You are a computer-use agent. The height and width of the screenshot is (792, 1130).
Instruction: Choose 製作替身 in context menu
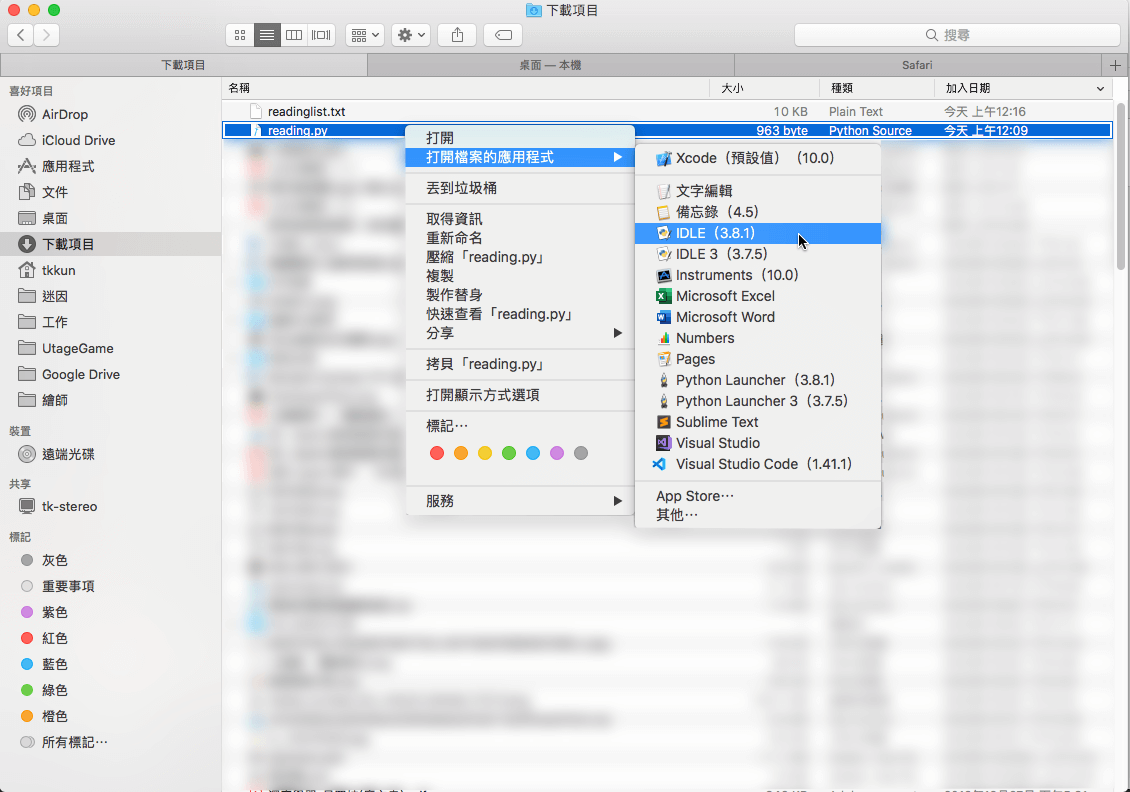point(520,295)
